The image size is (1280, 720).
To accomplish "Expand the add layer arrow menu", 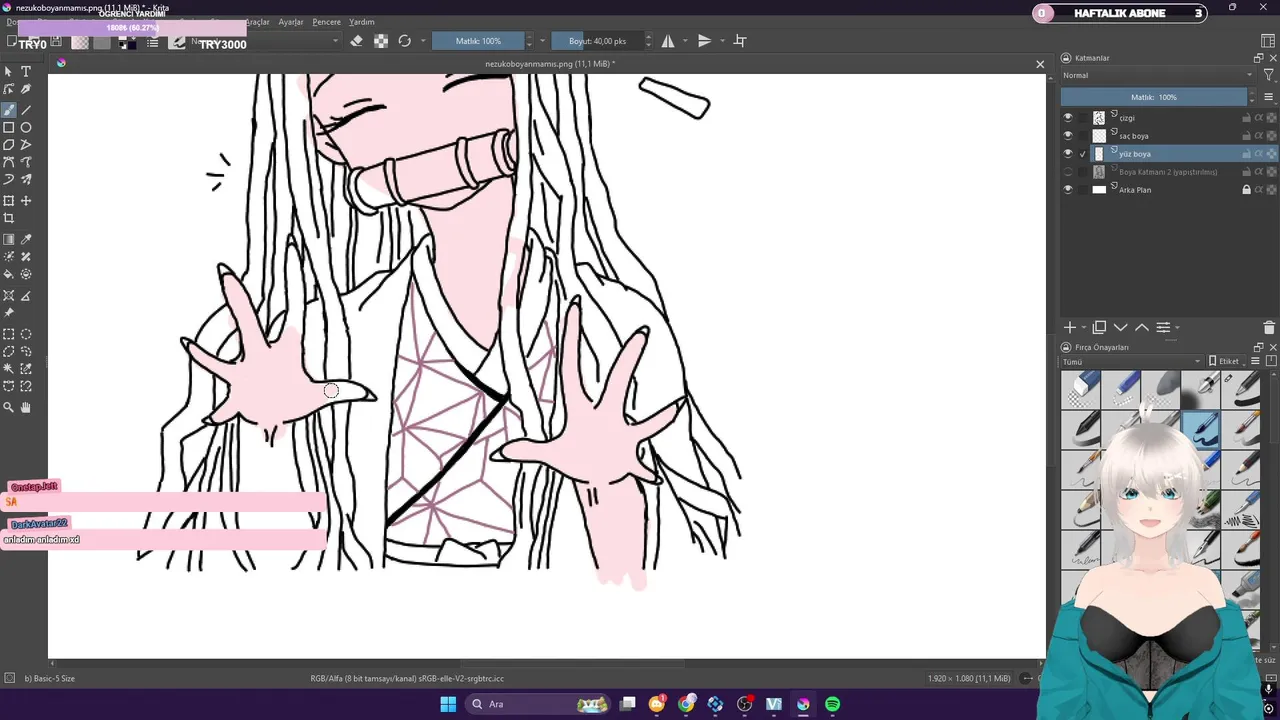I will click(x=1084, y=328).
